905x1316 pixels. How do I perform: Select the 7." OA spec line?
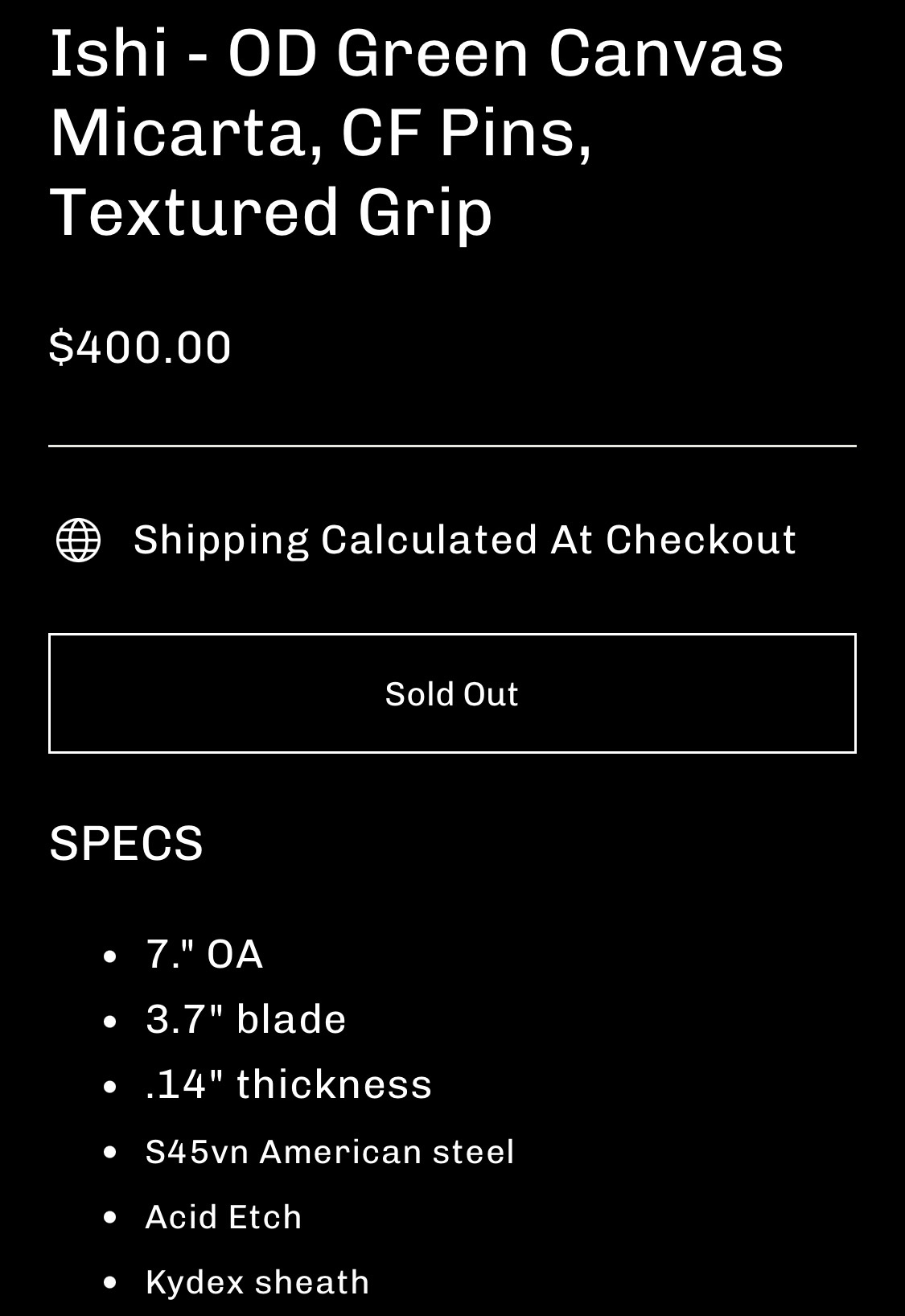coord(204,954)
